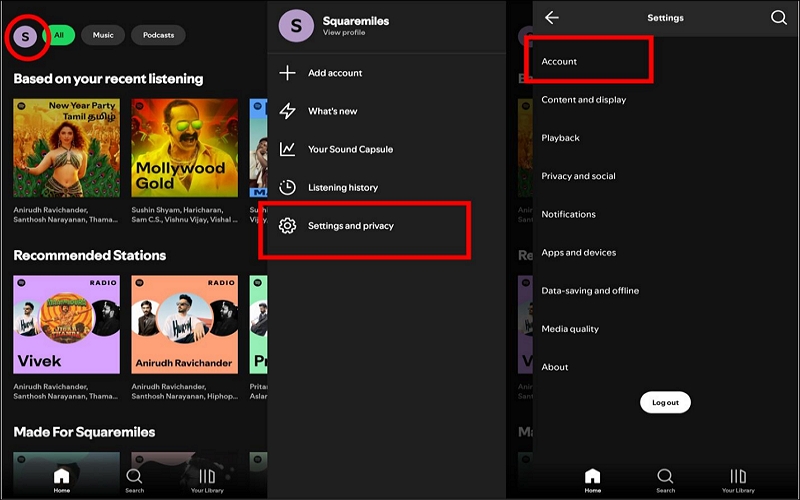Click caption under Anirudh Ravichander radio card
The height and width of the screenshot is (500, 800).
point(184,391)
